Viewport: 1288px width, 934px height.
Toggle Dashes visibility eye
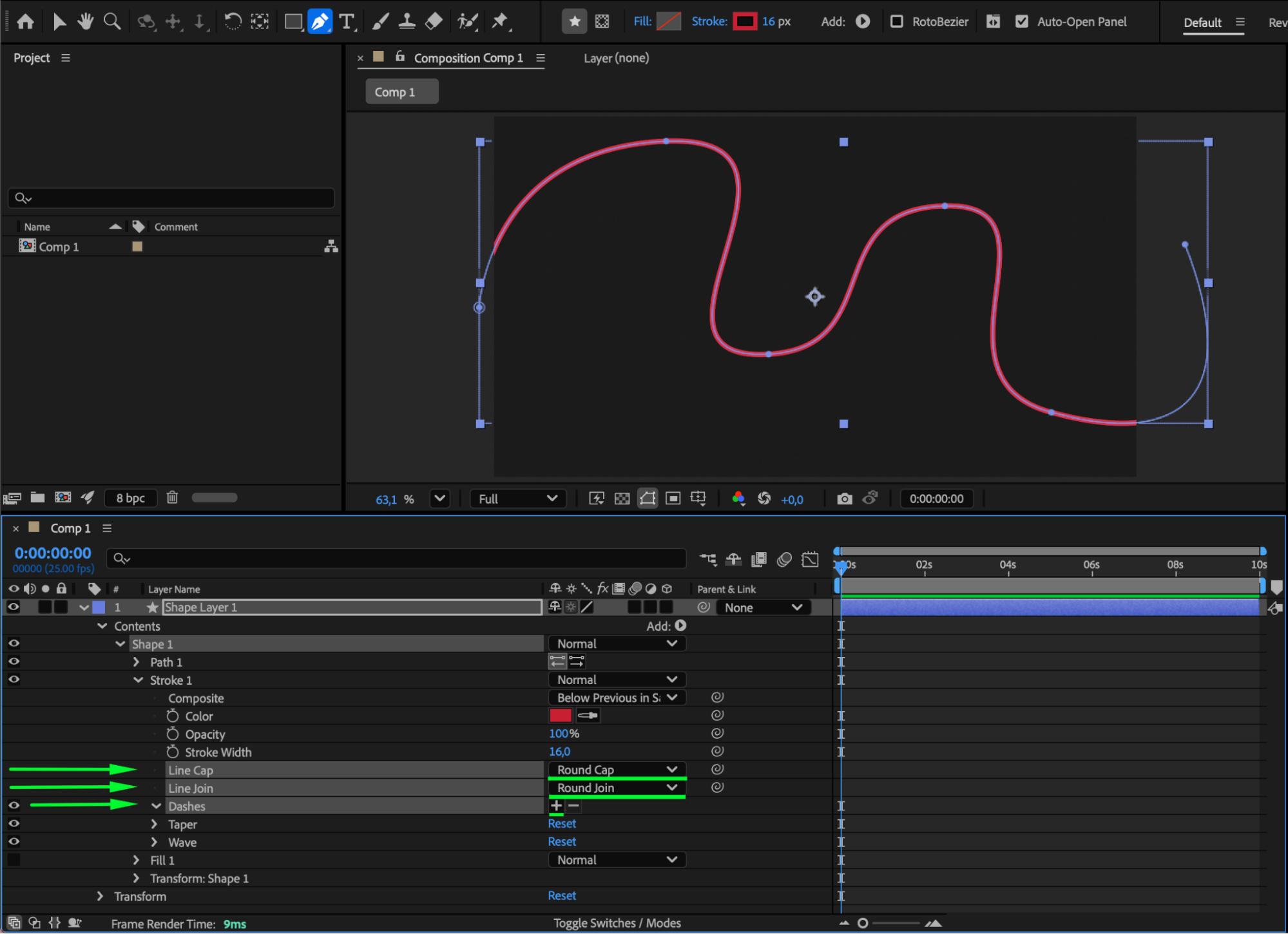click(x=14, y=805)
